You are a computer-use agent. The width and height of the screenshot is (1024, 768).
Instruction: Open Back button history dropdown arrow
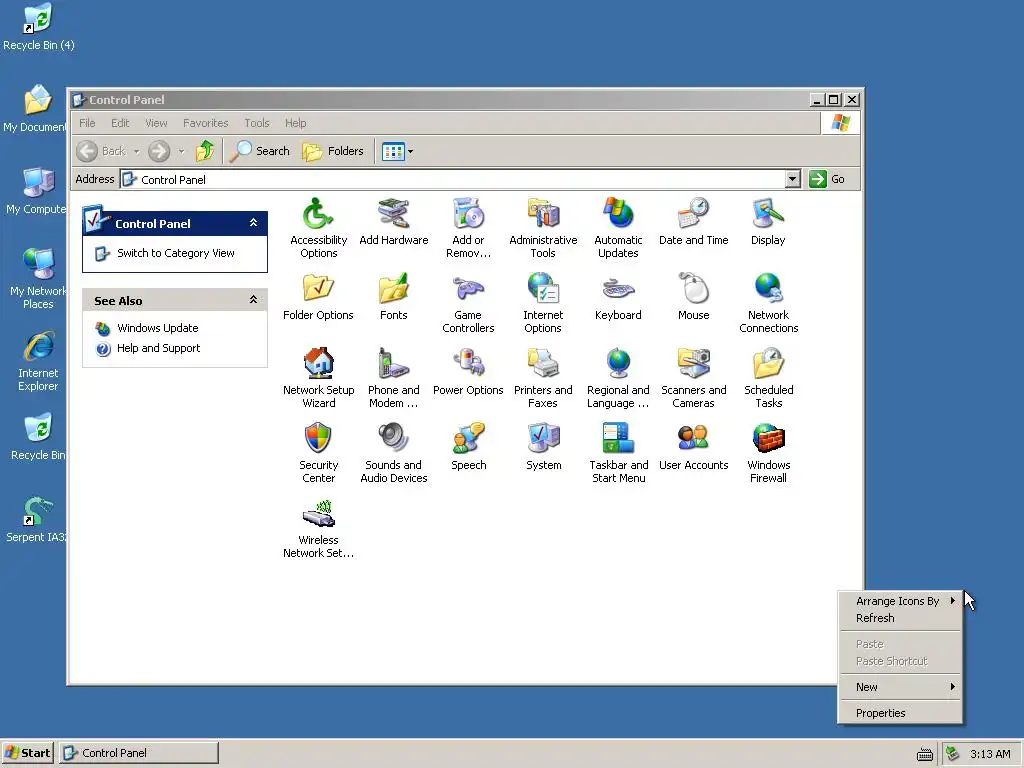[136, 152]
